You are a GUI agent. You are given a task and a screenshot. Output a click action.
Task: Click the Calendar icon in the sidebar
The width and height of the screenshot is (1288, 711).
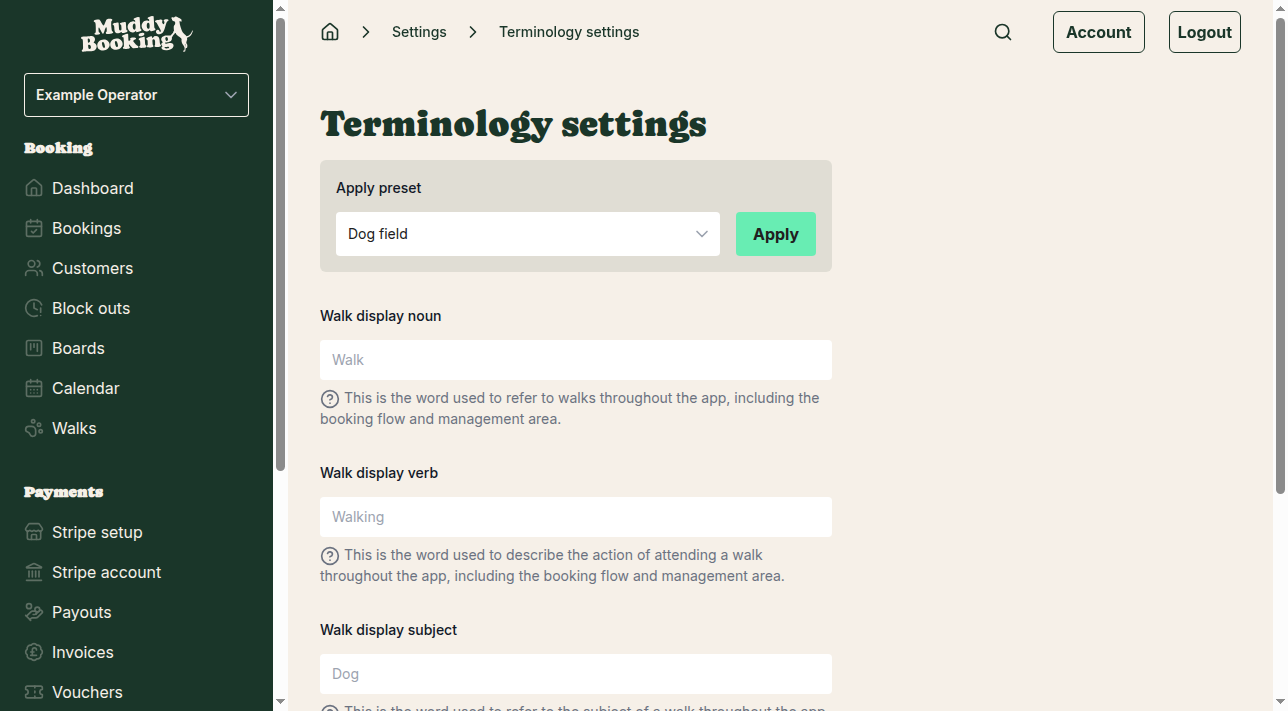click(x=33, y=388)
